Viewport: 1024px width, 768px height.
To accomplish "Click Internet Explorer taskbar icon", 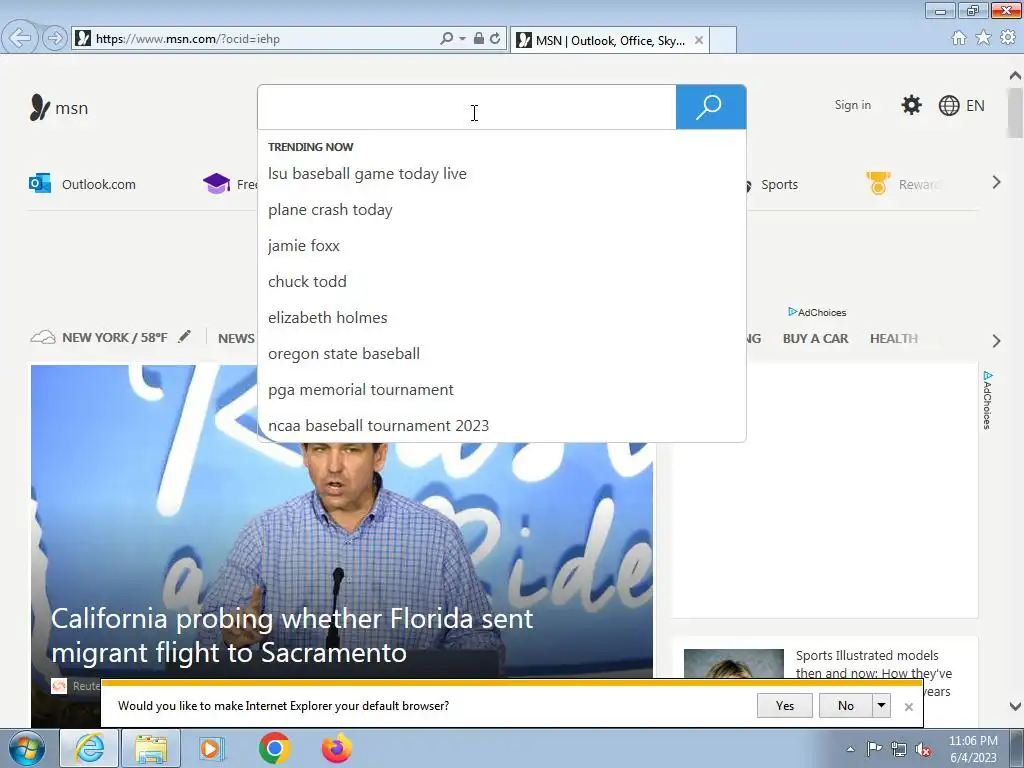I will coord(89,748).
